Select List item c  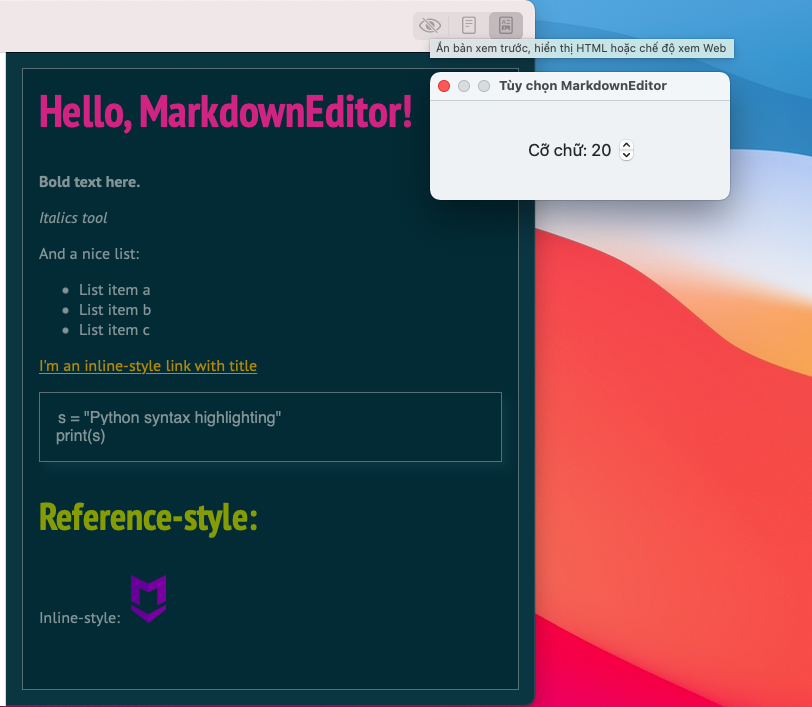[x=114, y=330]
